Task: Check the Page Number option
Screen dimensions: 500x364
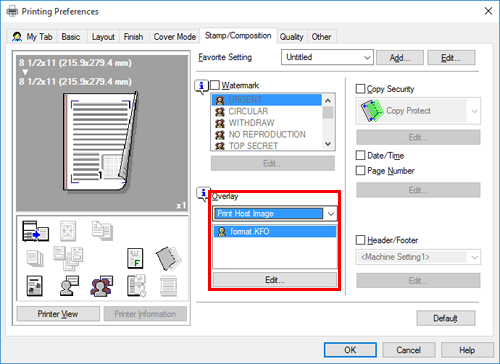Action: pos(360,171)
